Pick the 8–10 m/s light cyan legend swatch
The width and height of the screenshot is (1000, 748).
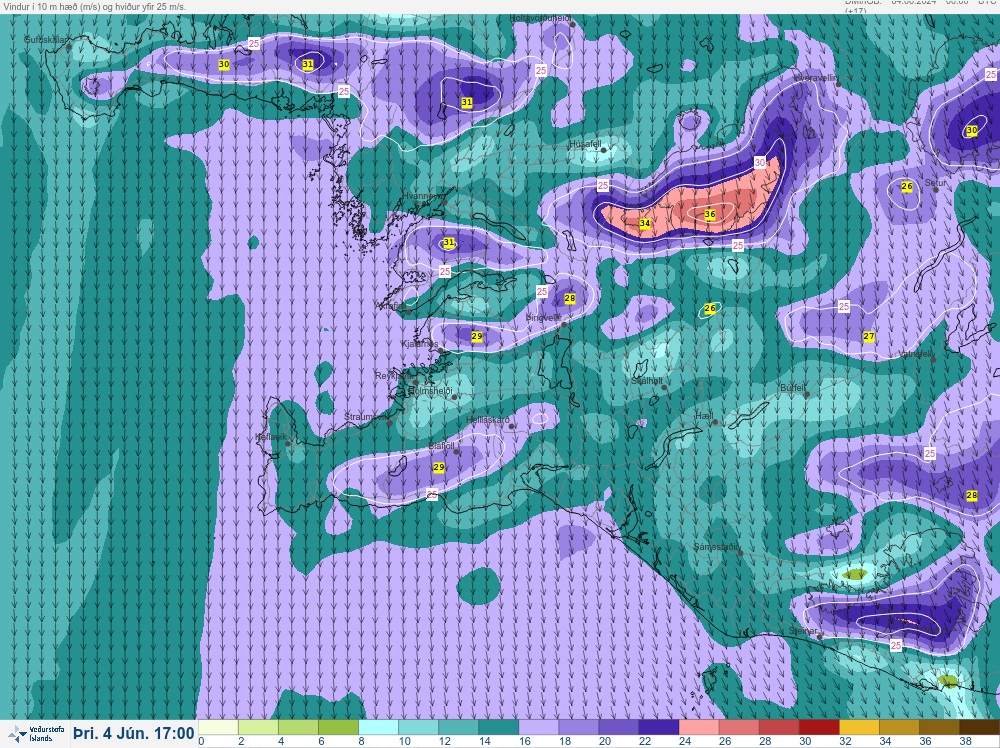point(379,728)
